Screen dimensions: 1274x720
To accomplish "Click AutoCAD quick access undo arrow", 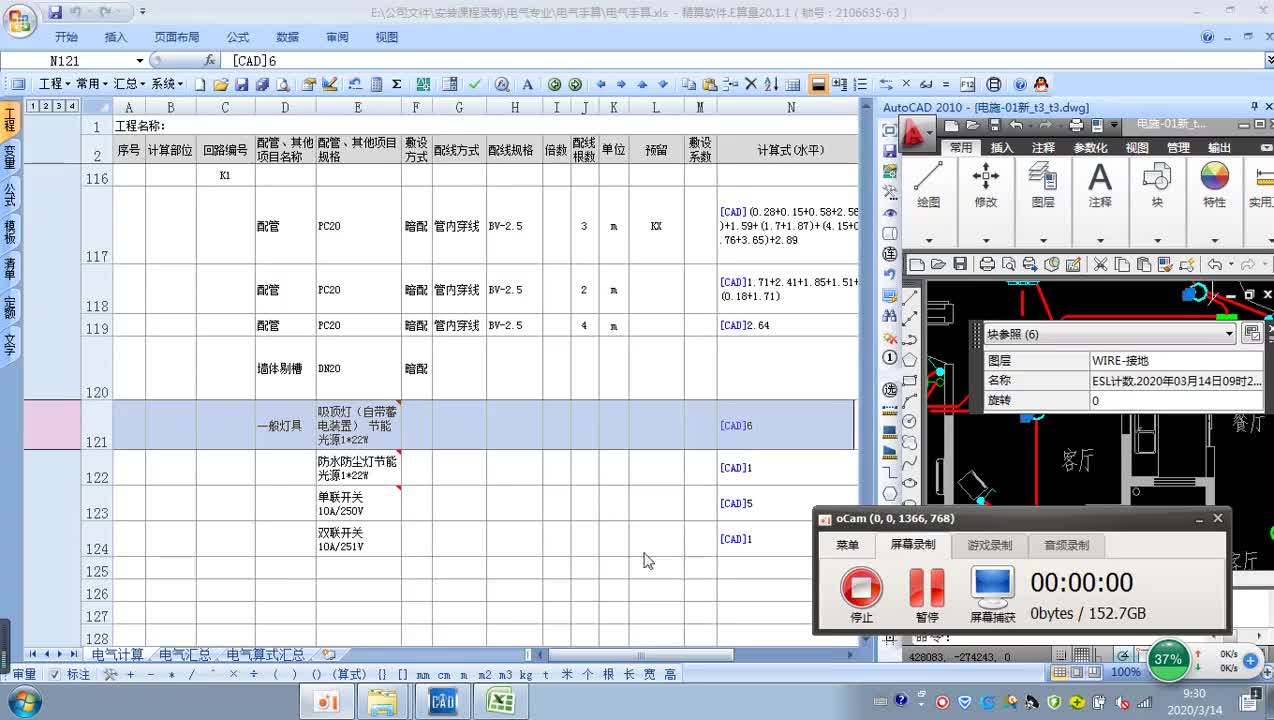I will pyautogui.click(x=1016, y=125).
